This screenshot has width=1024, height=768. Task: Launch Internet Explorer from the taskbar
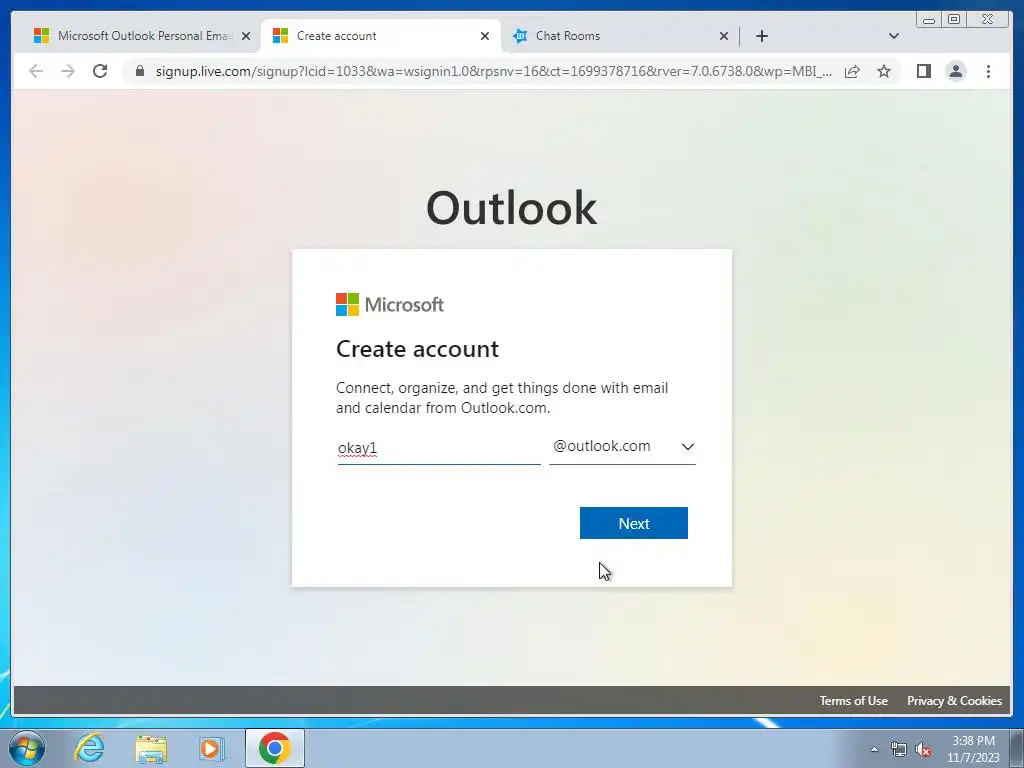pos(89,748)
